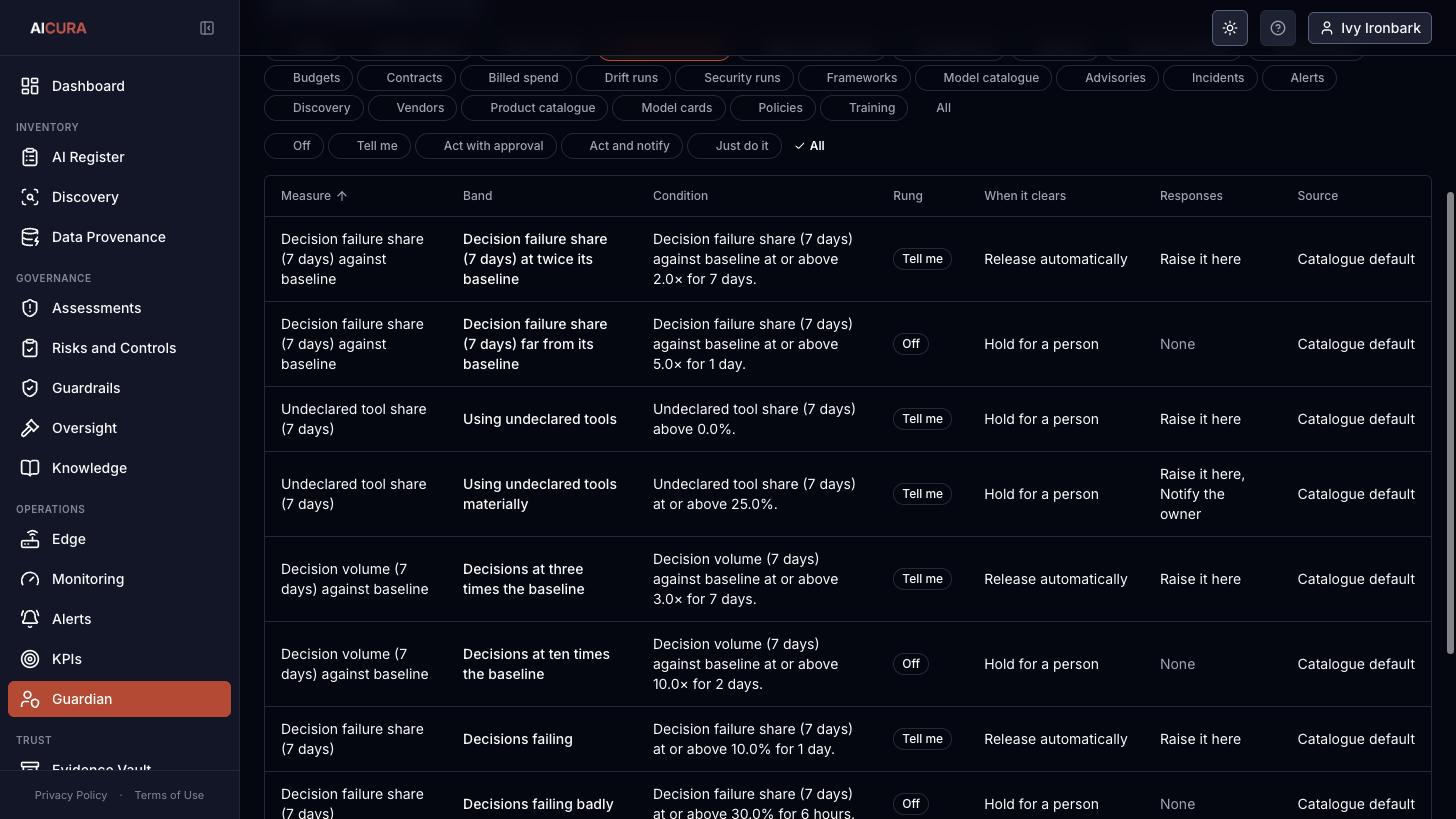The width and height of the screenshot is (1456, 819).
Task: Collapse the sidebar panel icon
Action: [207, 28]
